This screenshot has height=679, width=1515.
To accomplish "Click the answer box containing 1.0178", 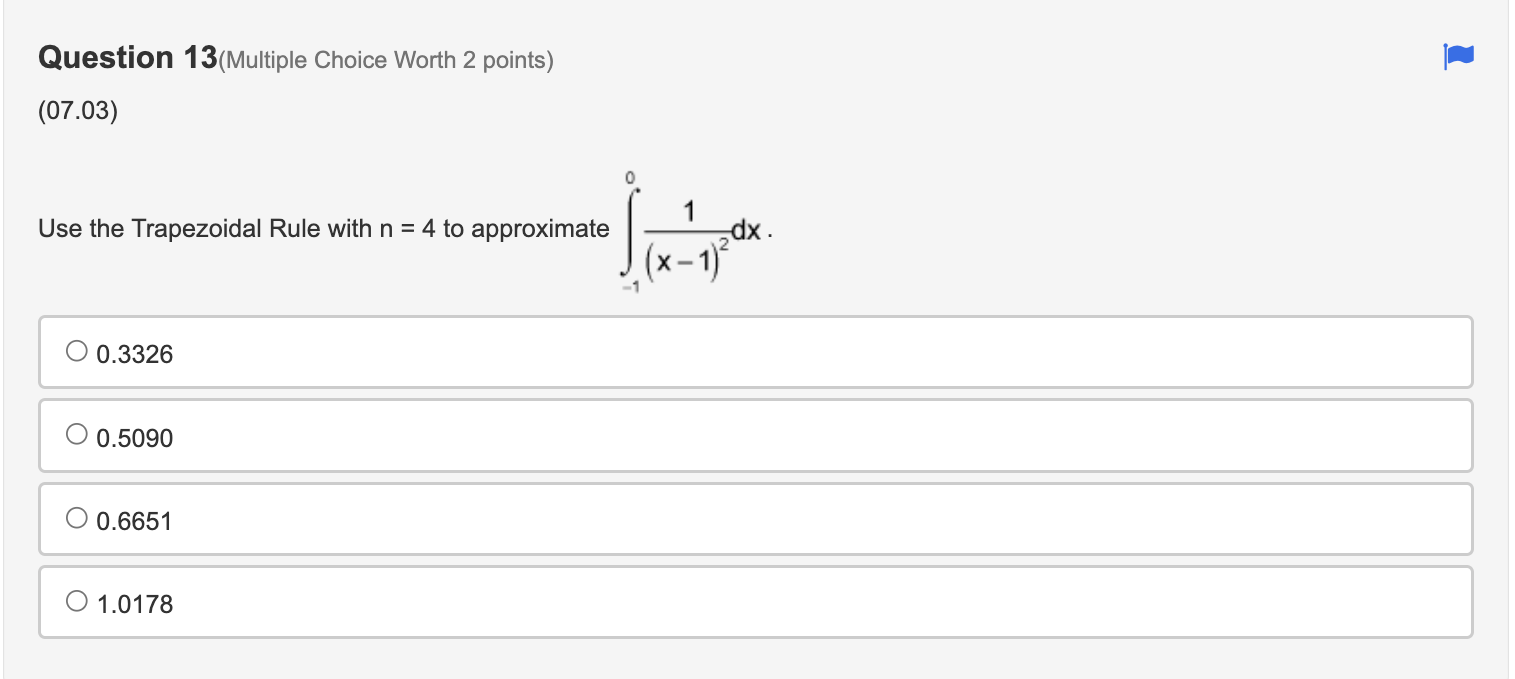I will tap(400, 602).
